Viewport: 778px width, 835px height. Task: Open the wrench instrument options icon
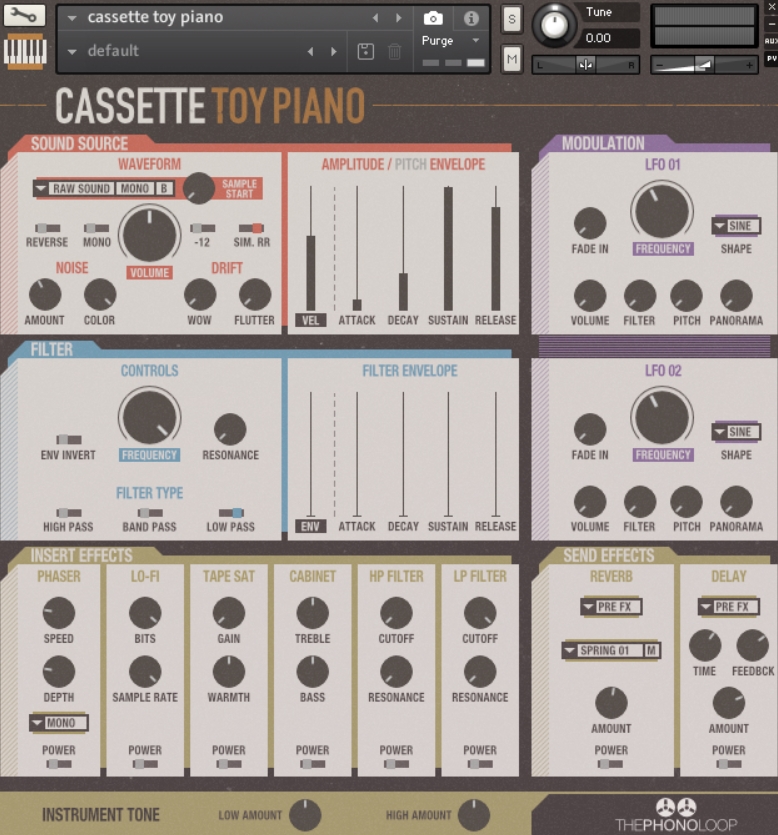24,14
